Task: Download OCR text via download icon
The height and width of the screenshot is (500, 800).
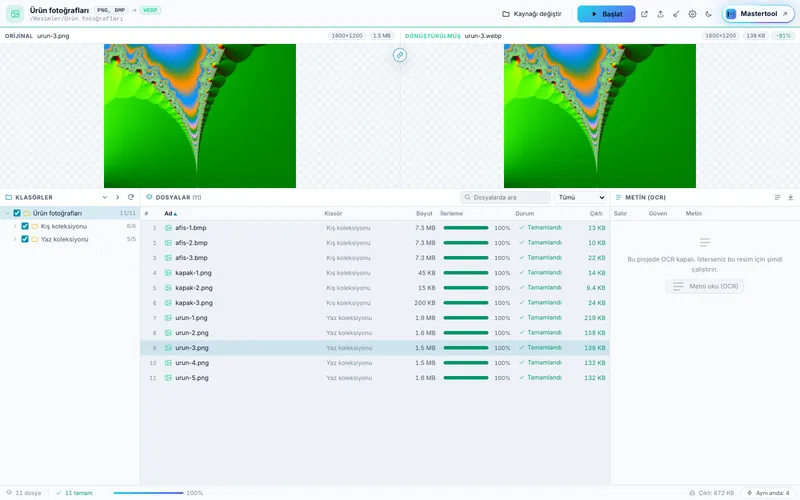Action: click(x=790, y=197)
